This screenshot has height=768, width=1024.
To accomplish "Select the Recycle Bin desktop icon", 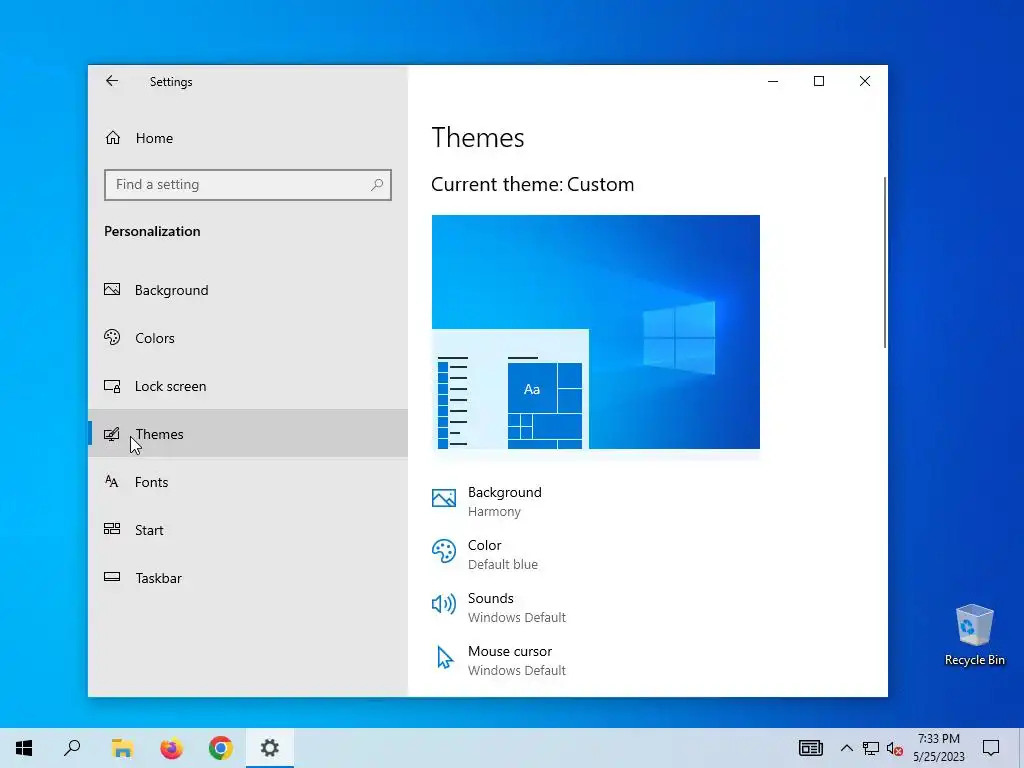I will tap(974, 635).
